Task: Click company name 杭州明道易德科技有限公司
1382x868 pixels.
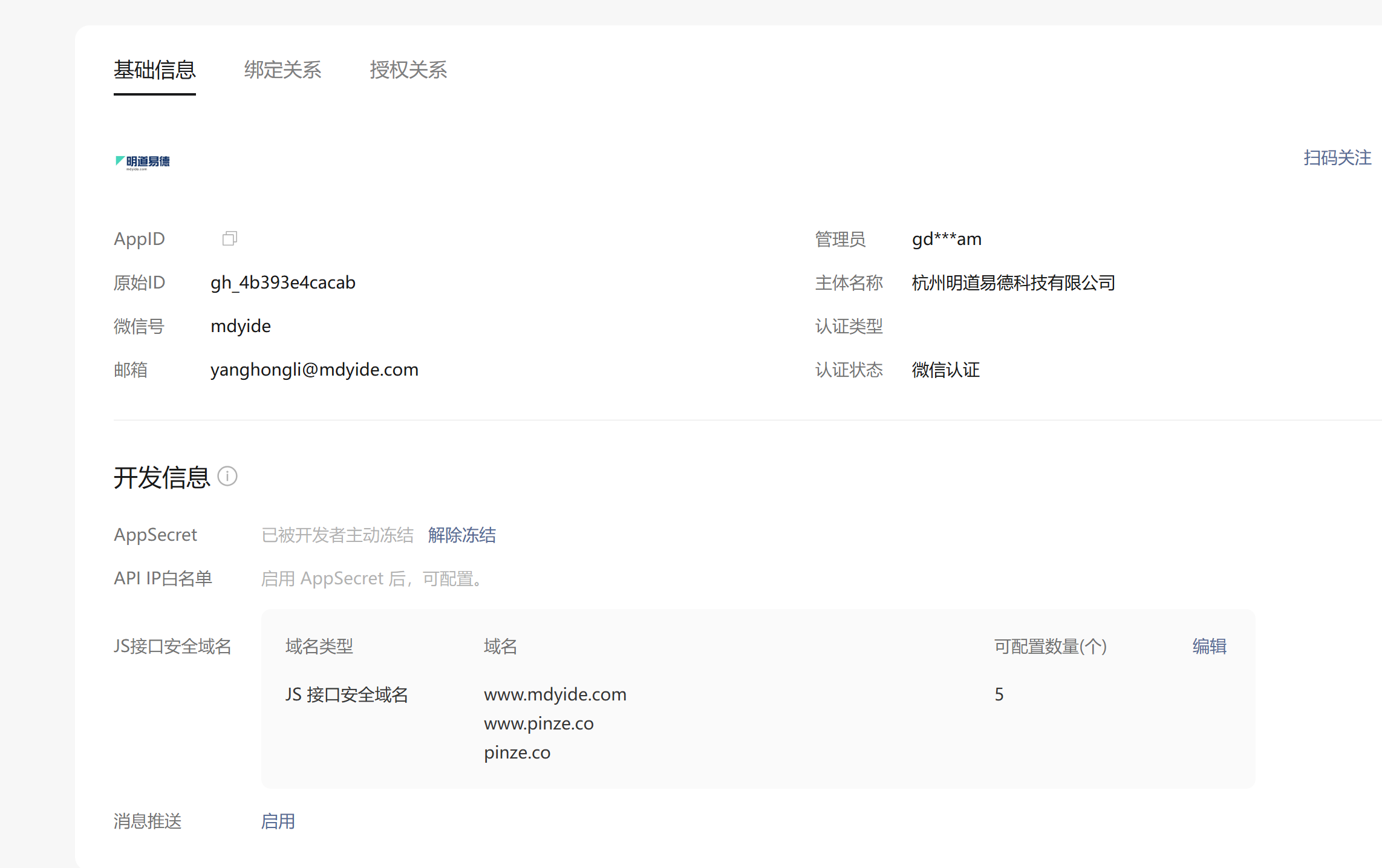Action: click(x=1013, y=282)
